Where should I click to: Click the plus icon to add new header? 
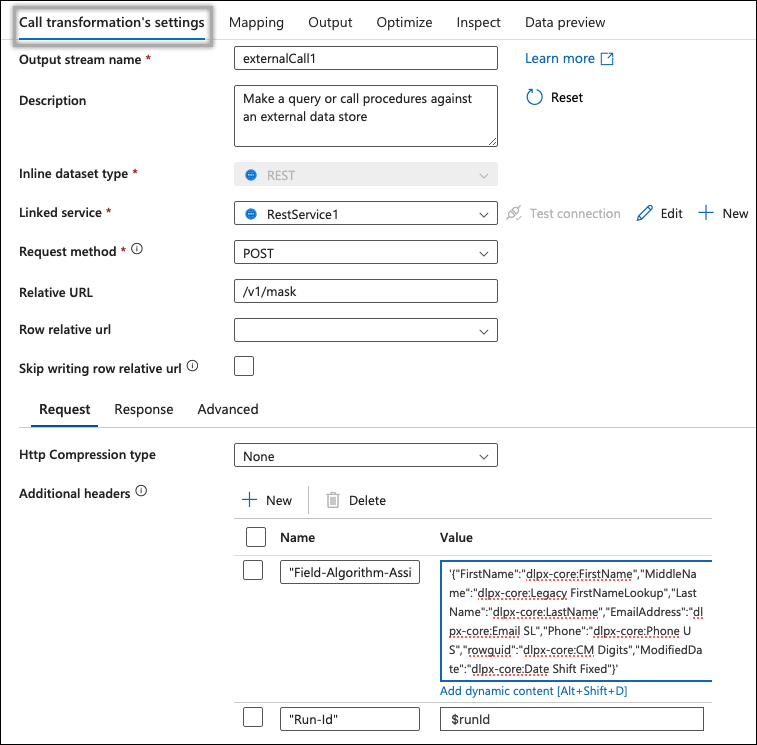click(250, 500)
